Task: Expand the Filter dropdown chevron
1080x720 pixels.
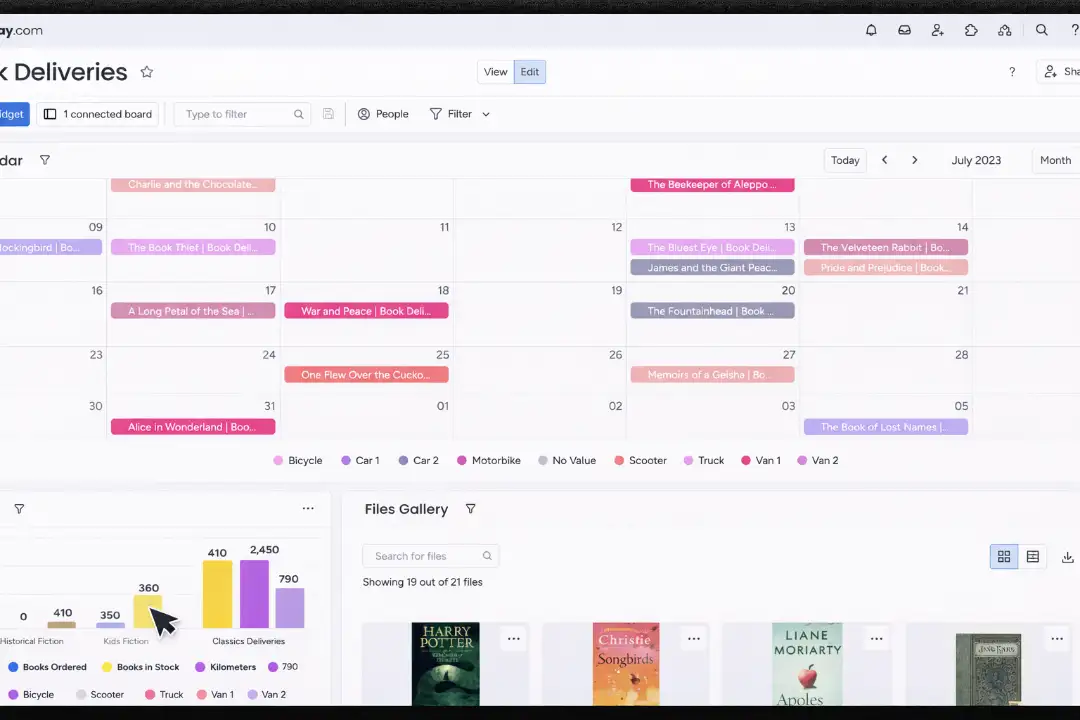Action: [486, 113]
